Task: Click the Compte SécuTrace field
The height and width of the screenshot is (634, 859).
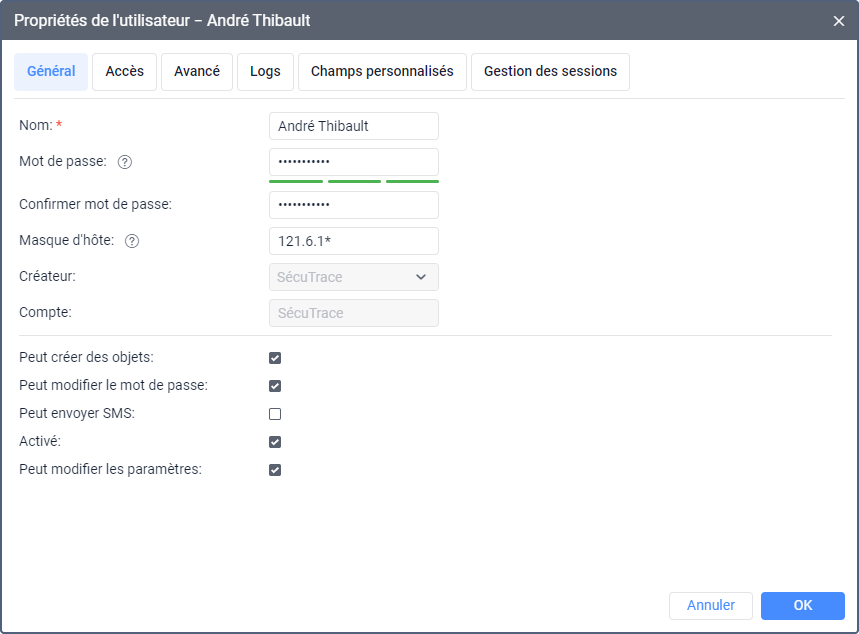Action: coord(354,313)
